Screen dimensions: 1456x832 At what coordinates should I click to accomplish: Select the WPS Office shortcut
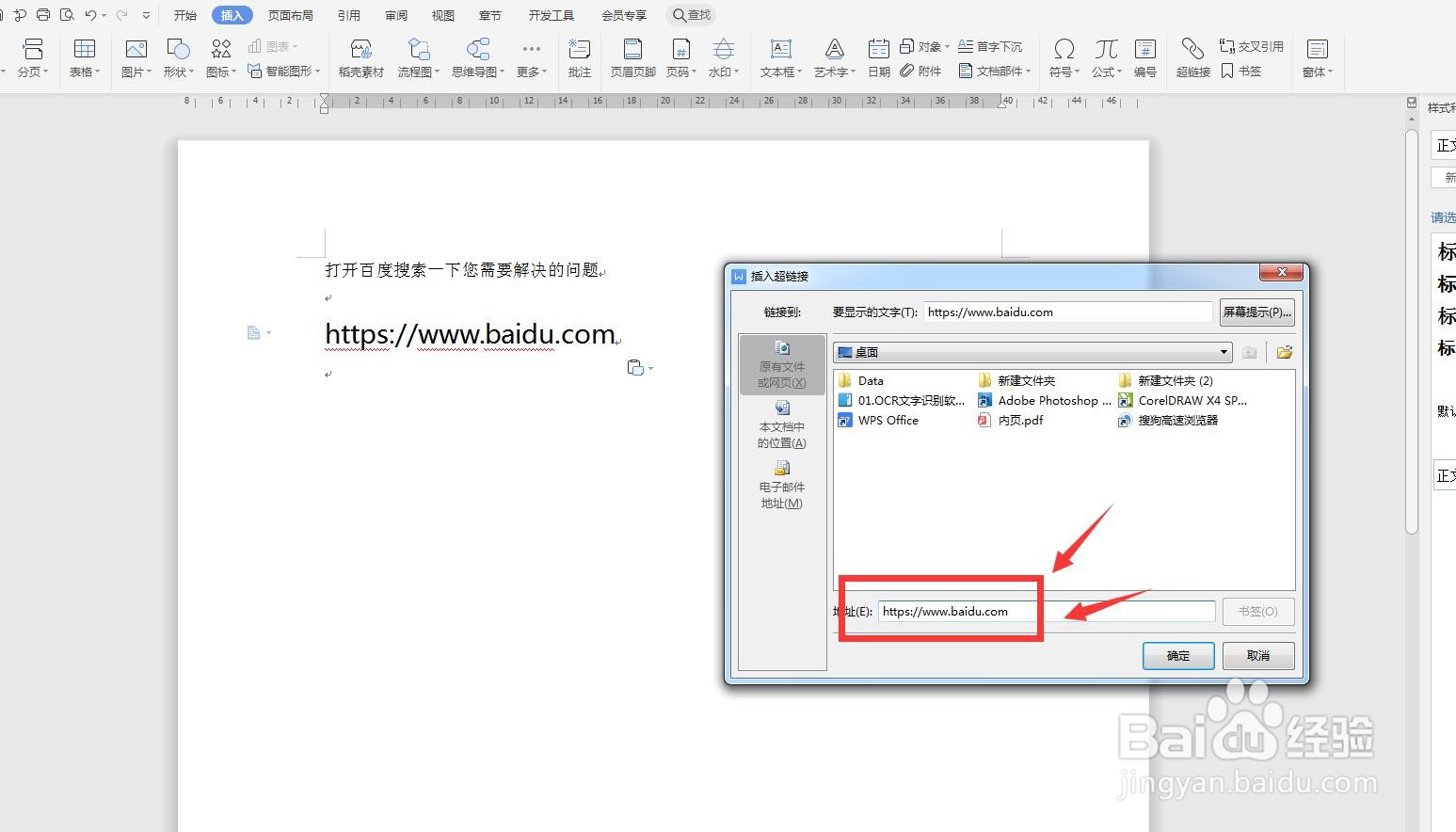coord(877,421)
